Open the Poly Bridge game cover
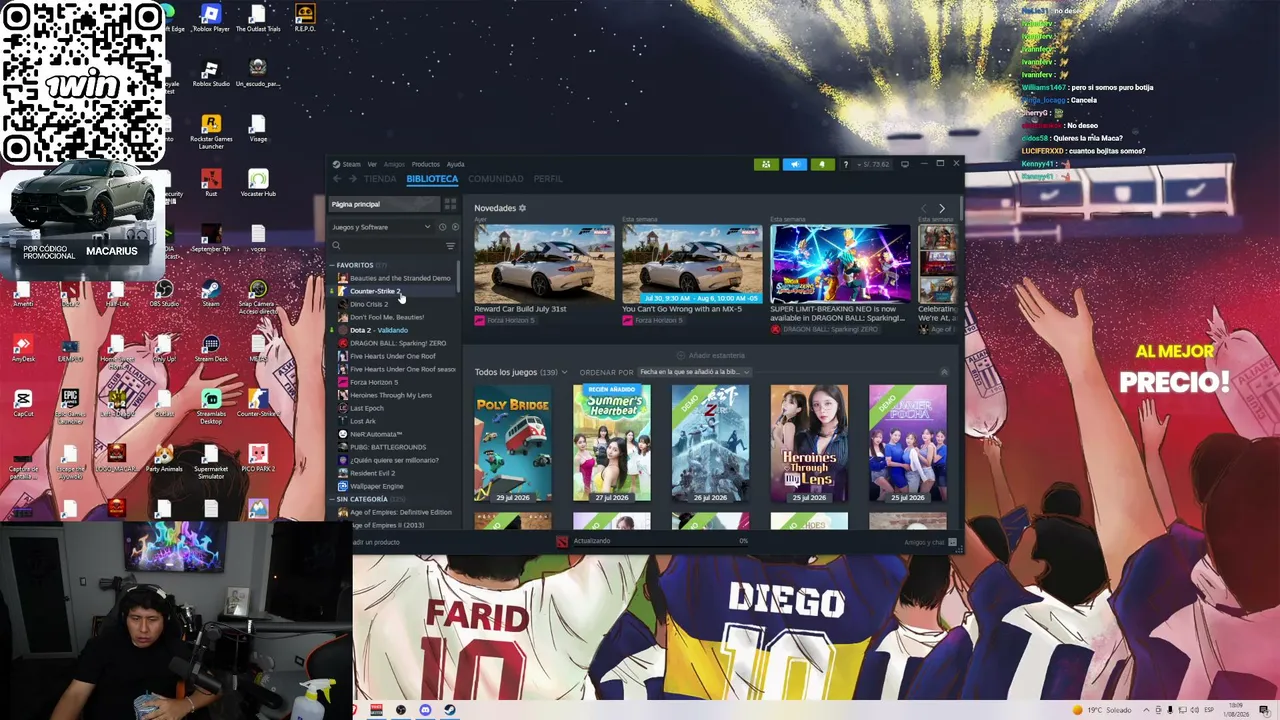The width and height of the screenshot is (1280, 720). [x=512, y=443]
